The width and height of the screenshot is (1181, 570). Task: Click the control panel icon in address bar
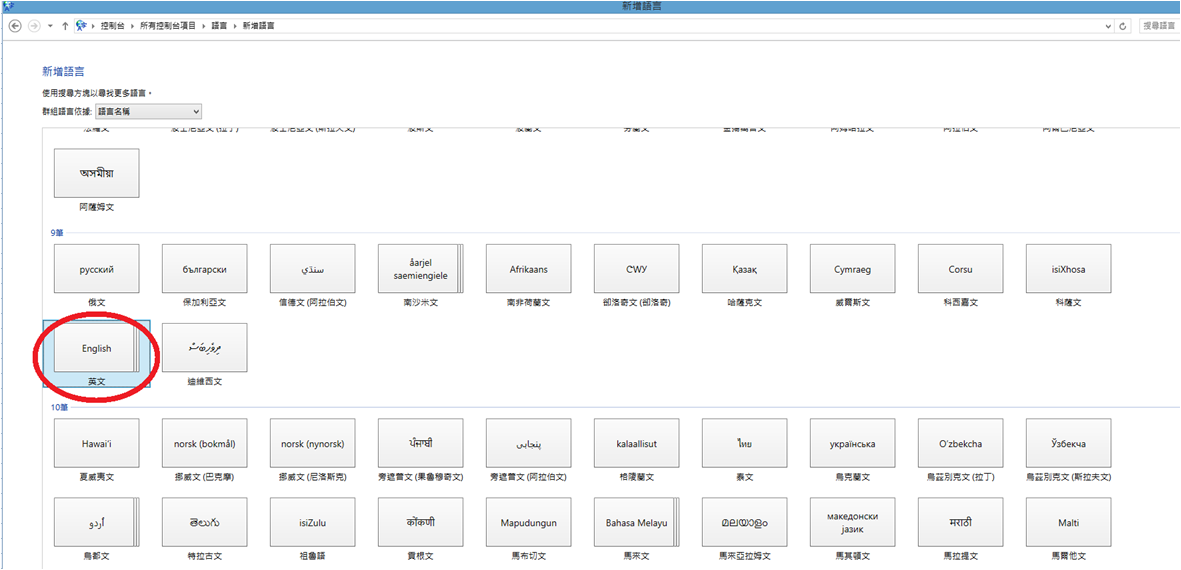pos(81,25)
